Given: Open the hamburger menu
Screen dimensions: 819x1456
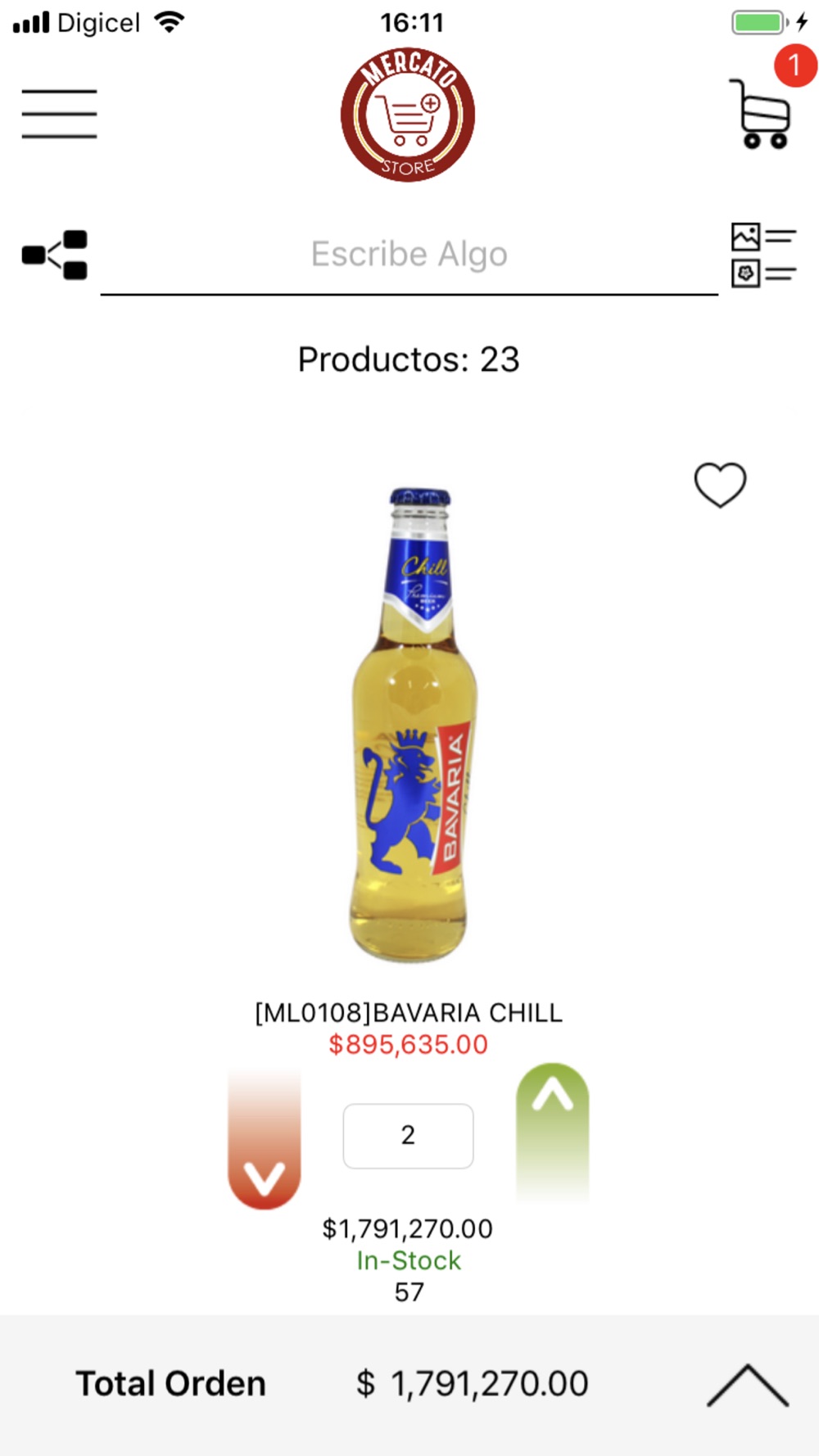Looking at the screenshot, I should [x=59, y=114].
